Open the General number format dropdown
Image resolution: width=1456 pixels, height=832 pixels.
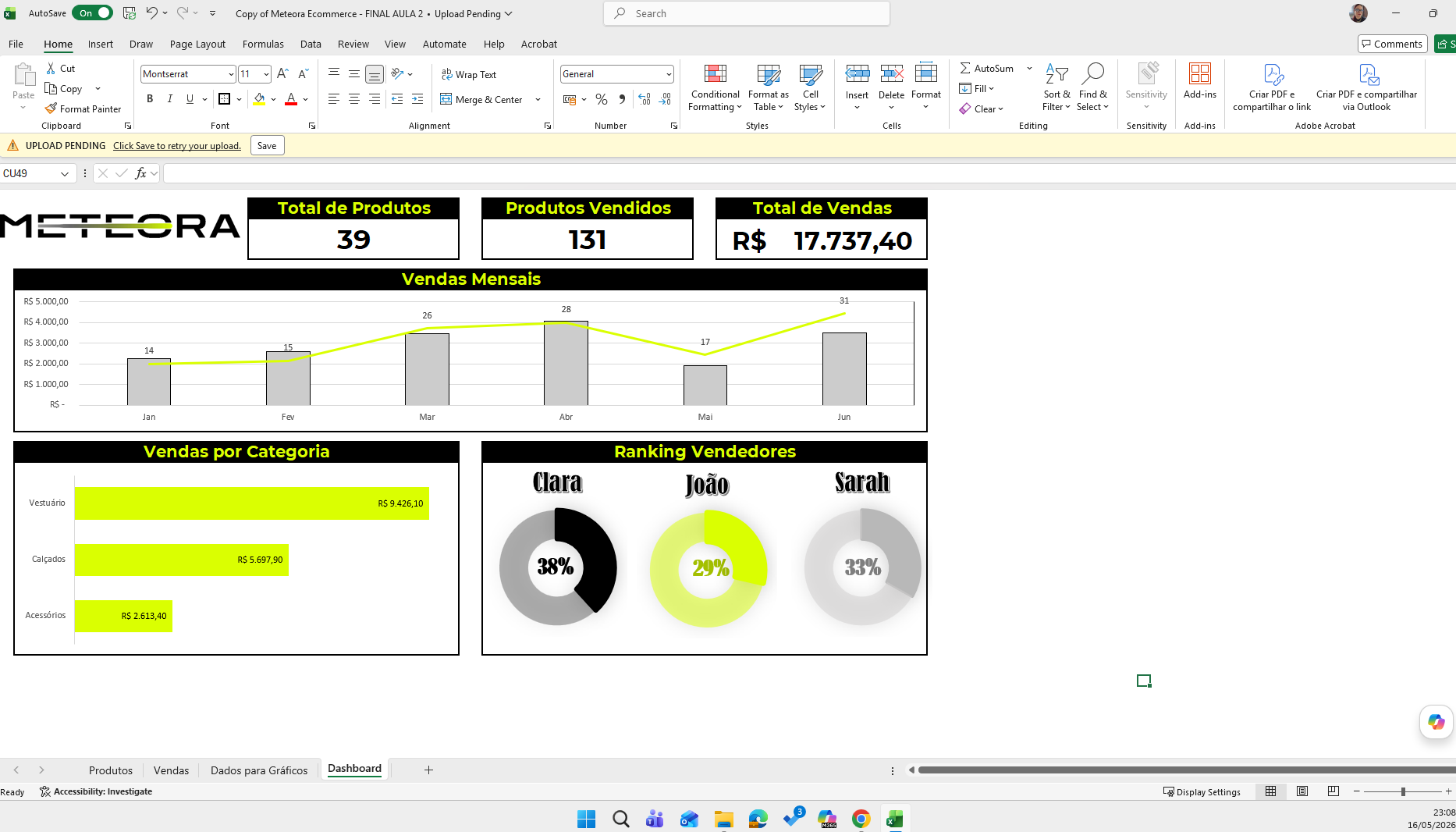coord(669,74)
